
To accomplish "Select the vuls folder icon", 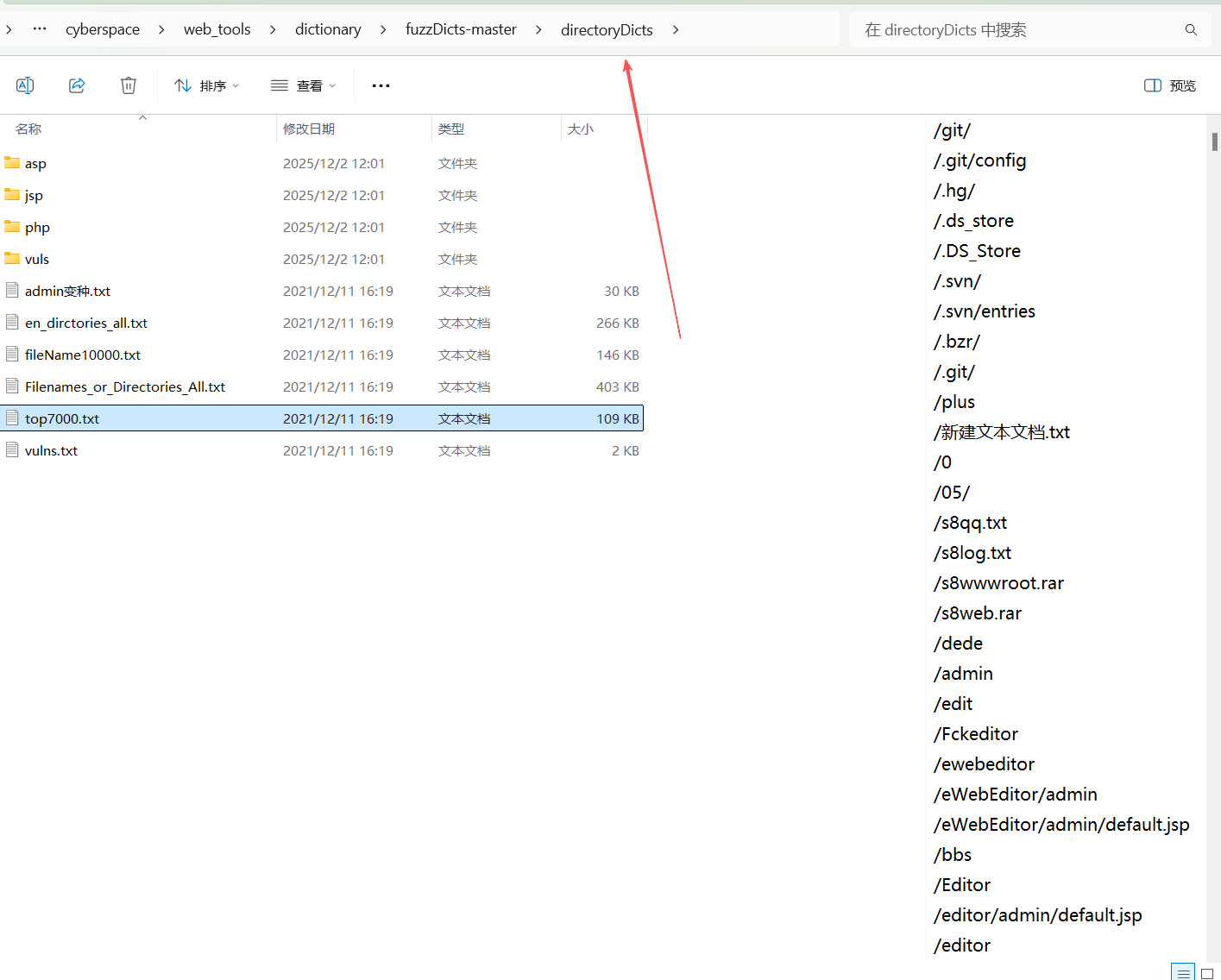I will [12, 259].
